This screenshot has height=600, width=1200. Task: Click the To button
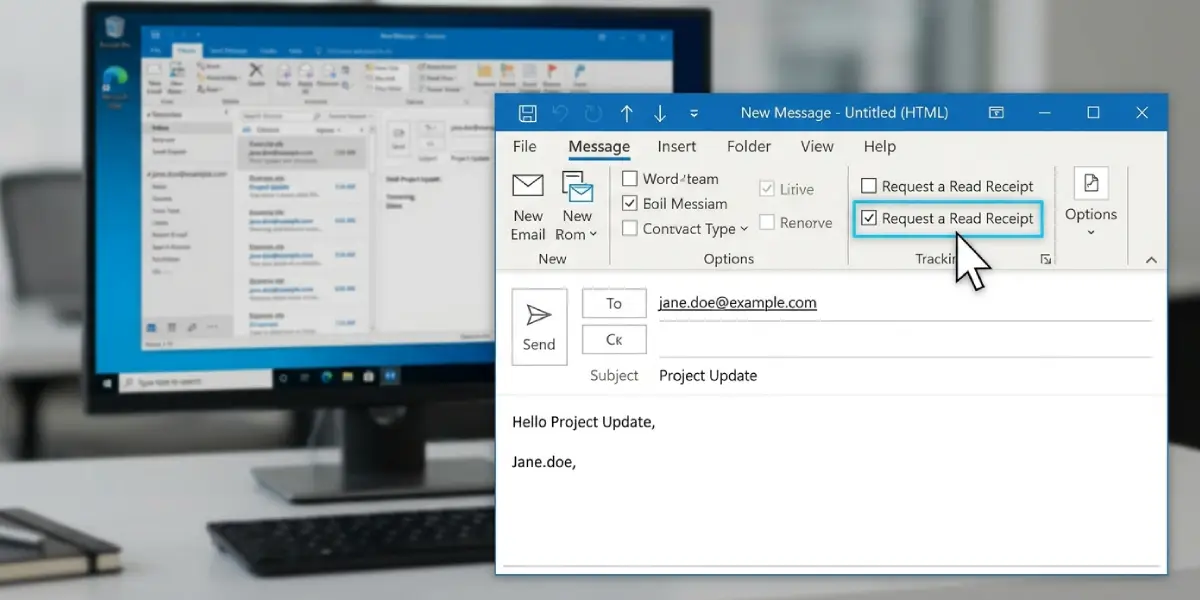tap(614, 303)
